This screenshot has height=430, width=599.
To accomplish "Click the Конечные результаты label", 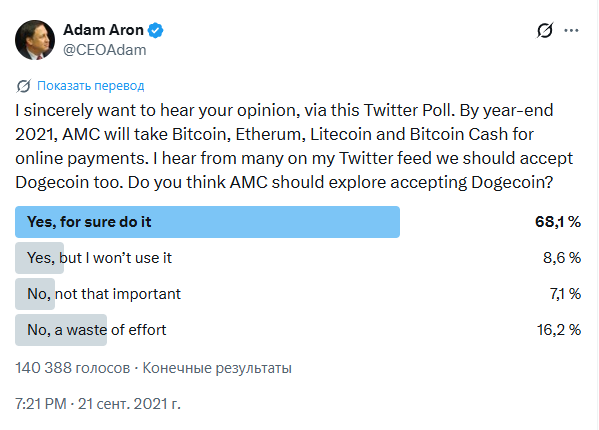I will coord(217,368).
